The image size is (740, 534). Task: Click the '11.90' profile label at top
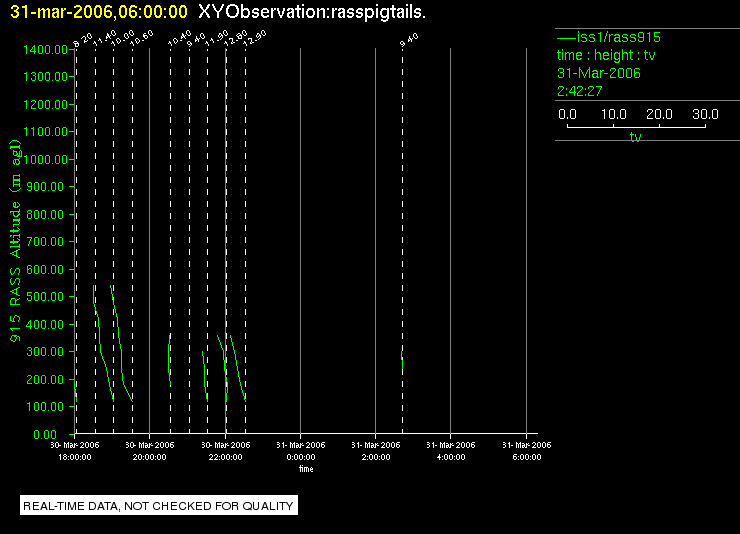tap(217, 38)
